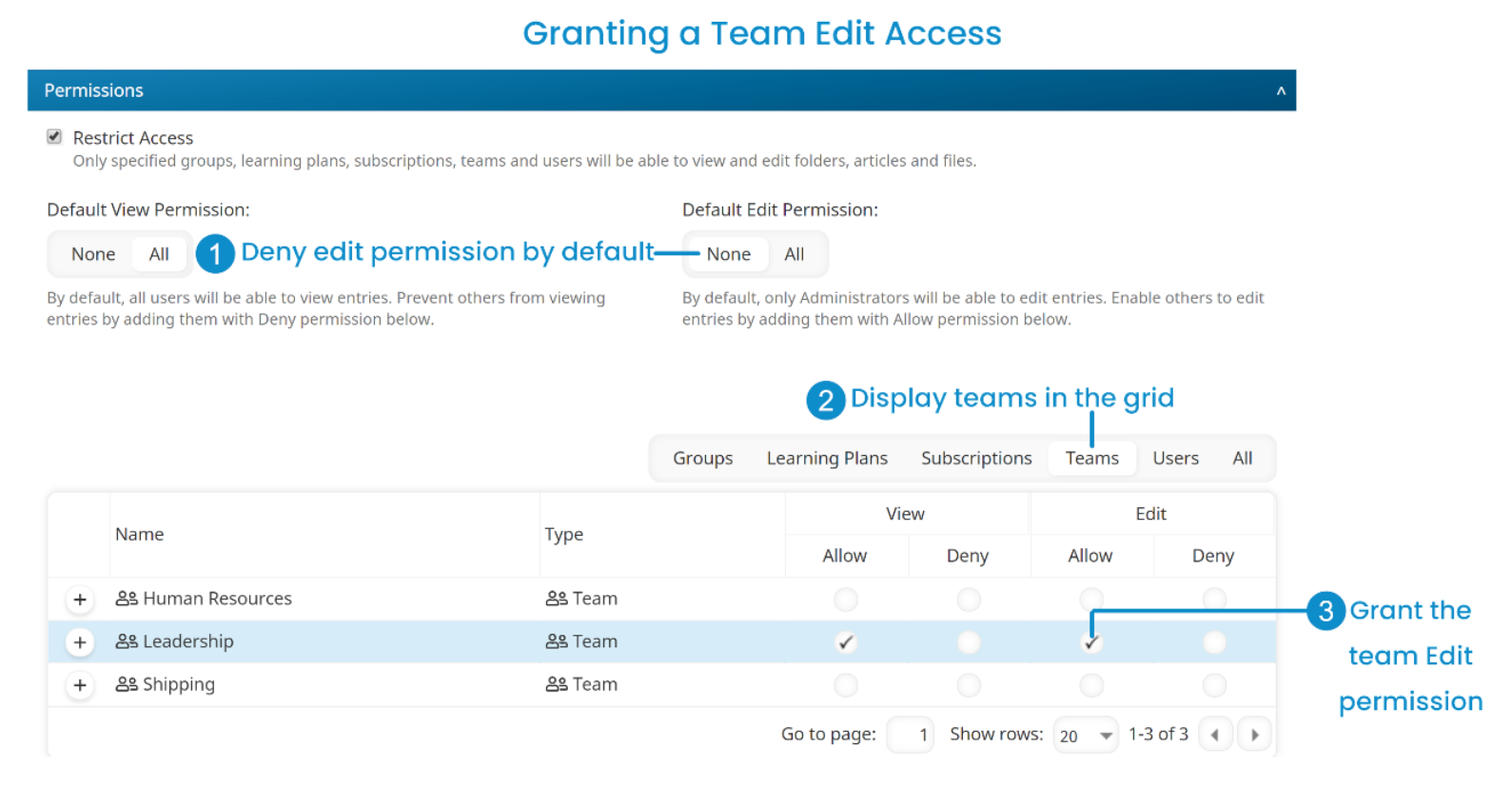Click the Human Resources team icon
This screenshot has height=788, width=1512.
(x=127, y=599)
